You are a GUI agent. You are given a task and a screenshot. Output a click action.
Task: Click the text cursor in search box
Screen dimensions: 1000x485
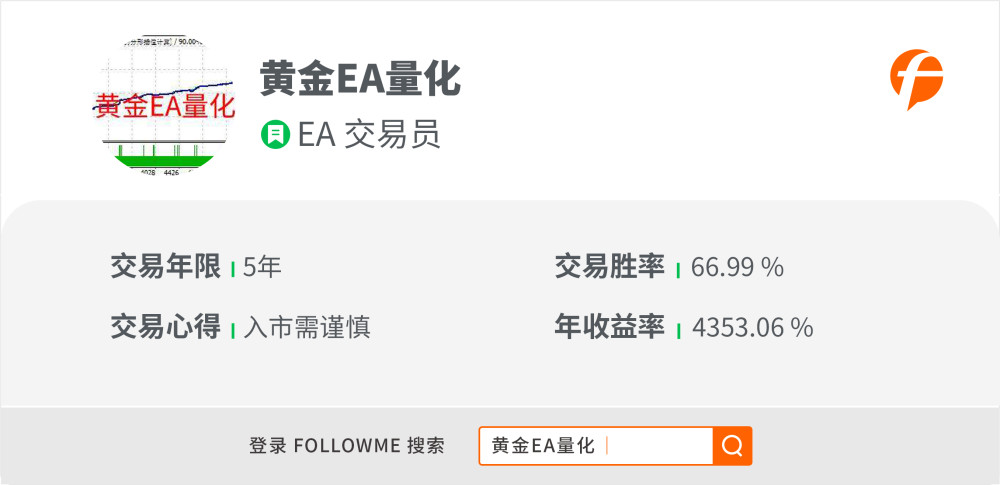click(607, 445)
